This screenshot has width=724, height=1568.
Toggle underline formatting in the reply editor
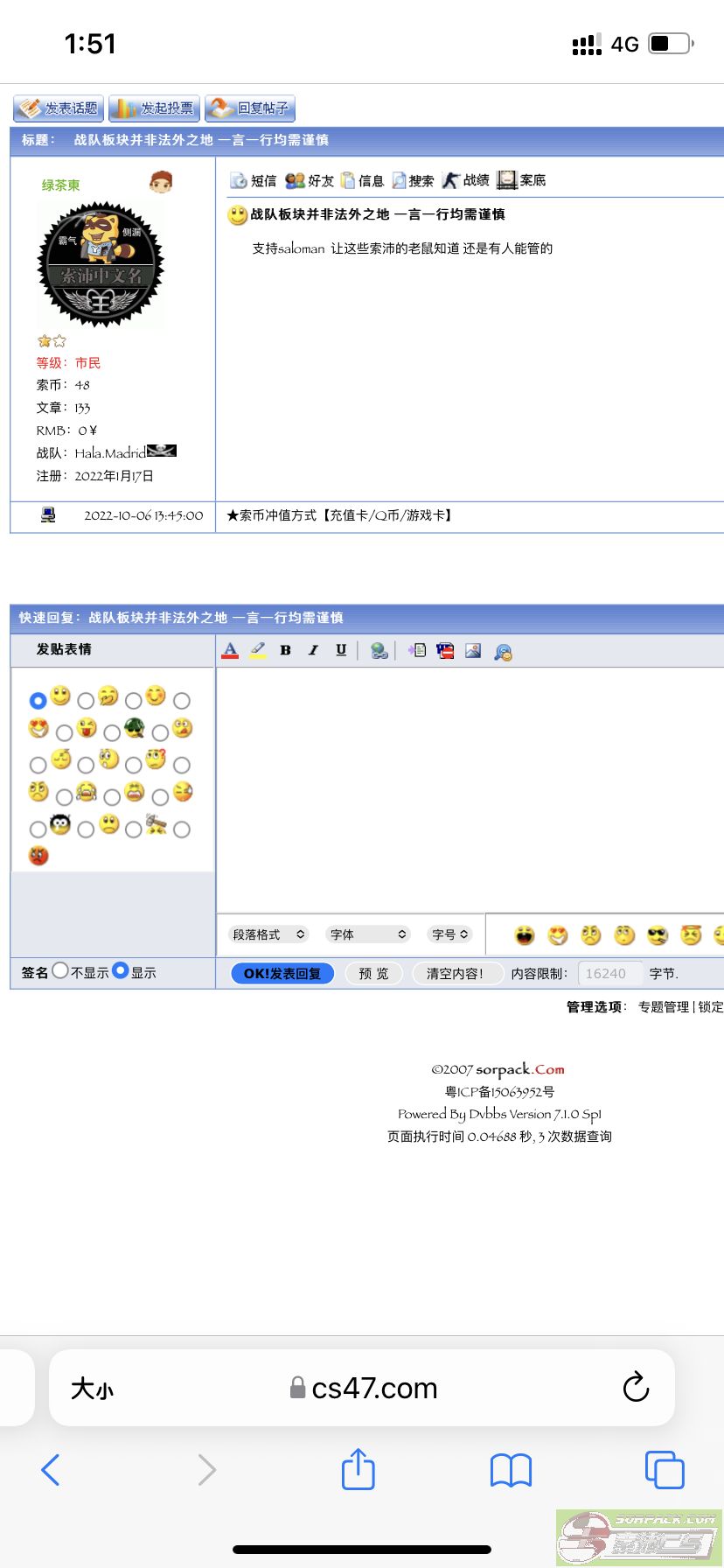(341, 650)
